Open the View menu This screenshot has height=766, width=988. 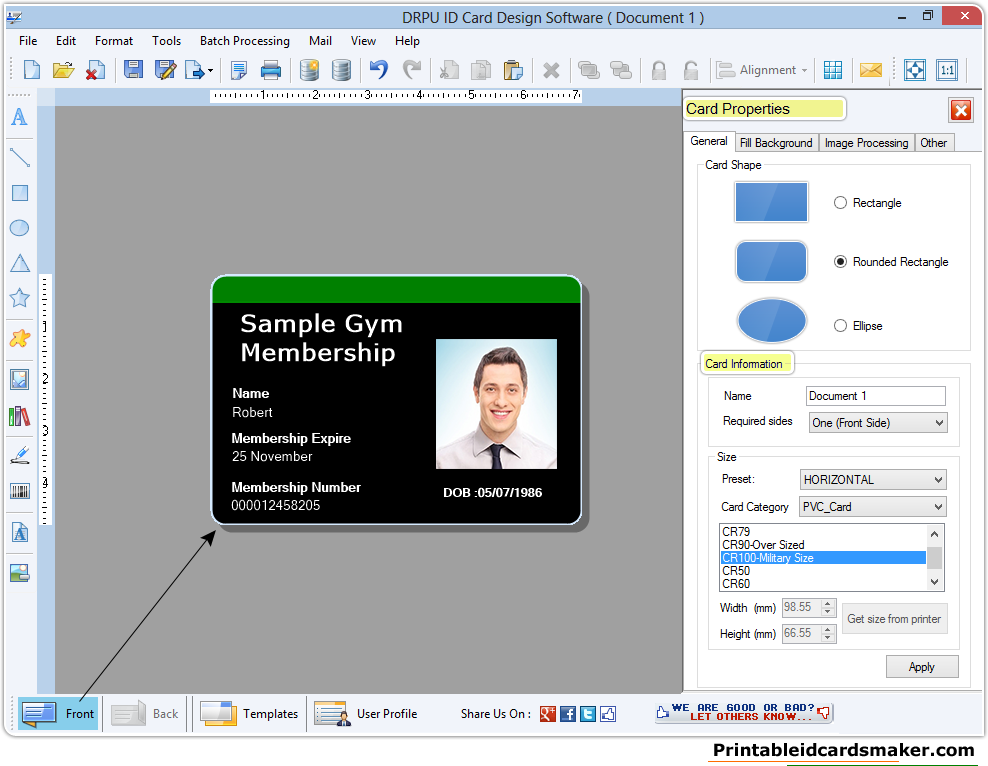363,41
